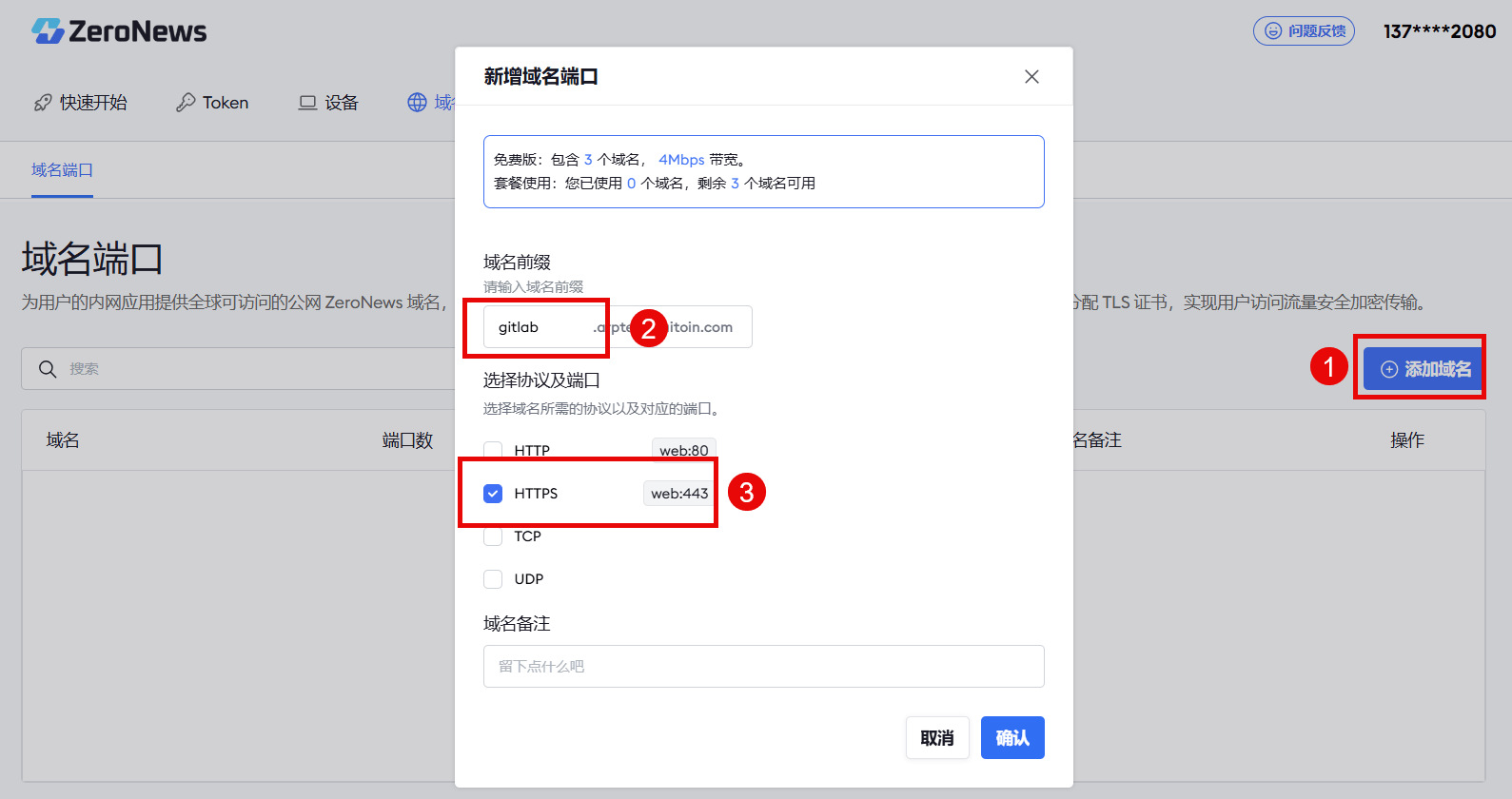The width and height of the screenshot is (1512, 799).
Task: Click the smiley icon in 问题反馈
Action: click(x=1273, y=31)
